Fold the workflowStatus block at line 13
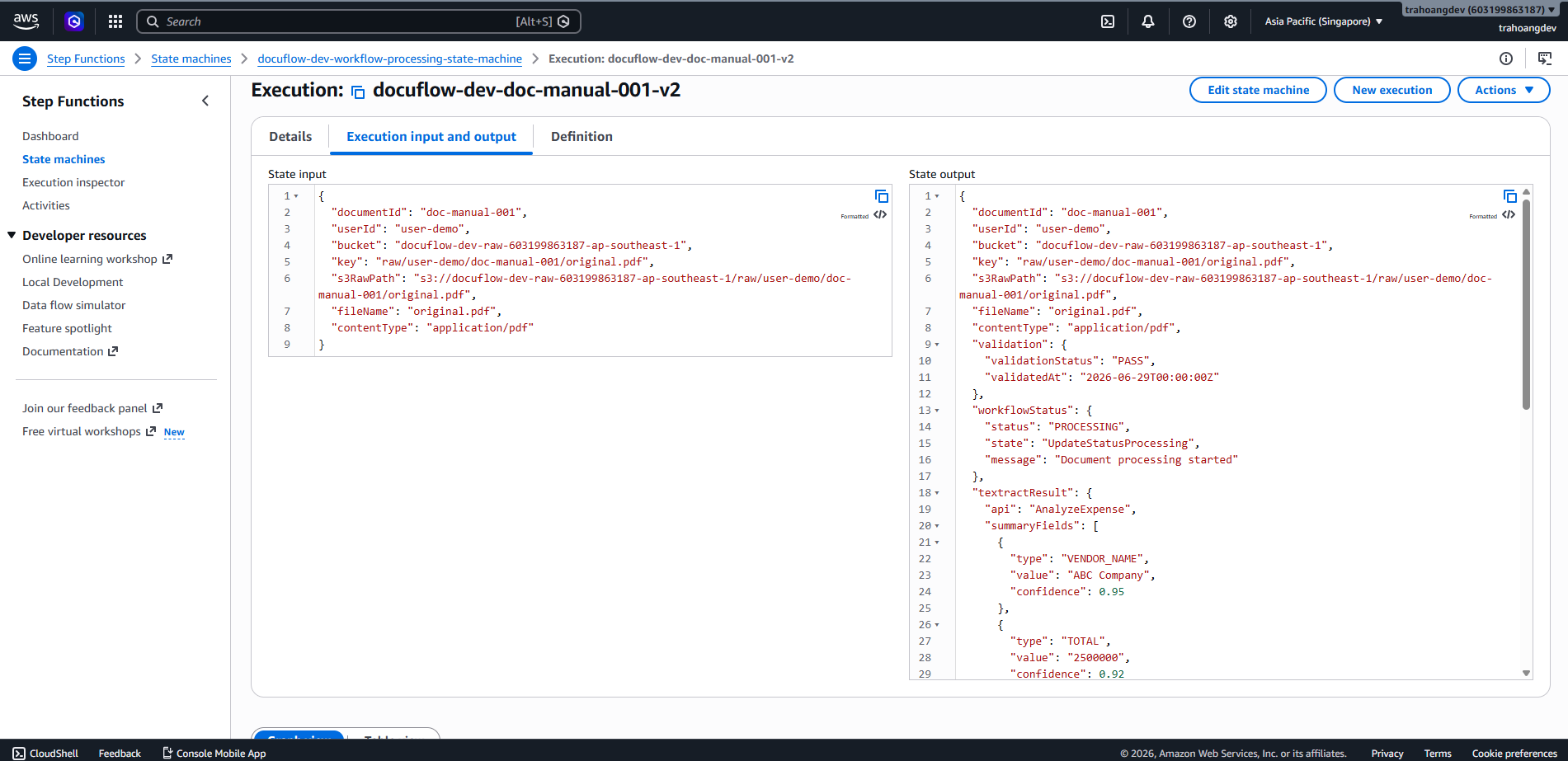1568x761 pixels. 937,411
